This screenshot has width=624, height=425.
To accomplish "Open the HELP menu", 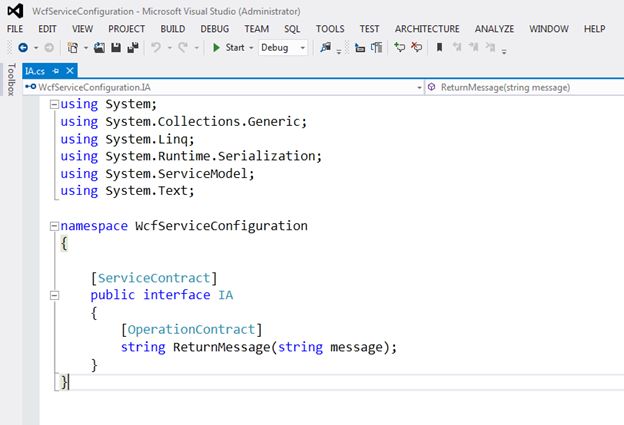I will (x=595, y=29).
